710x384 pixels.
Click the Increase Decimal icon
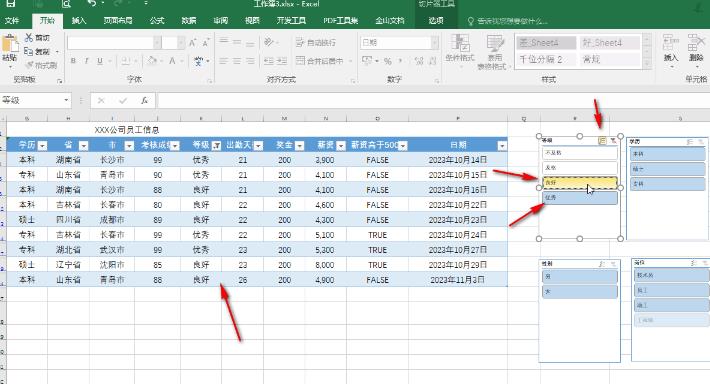(419, 61)
